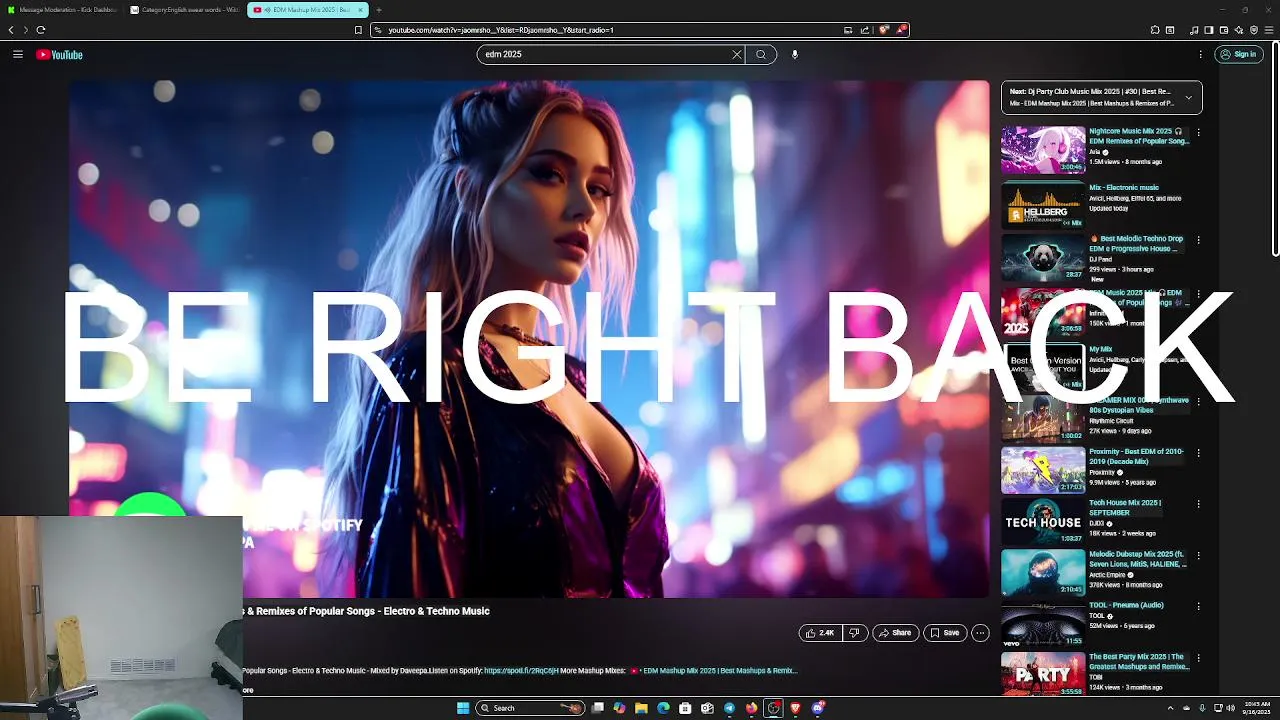Image resolution: width=1280 pixels, height=720 pixels.
Task: Switch to Category:English swear words tab
Action: pyautogui.click(x=185, y=10)
